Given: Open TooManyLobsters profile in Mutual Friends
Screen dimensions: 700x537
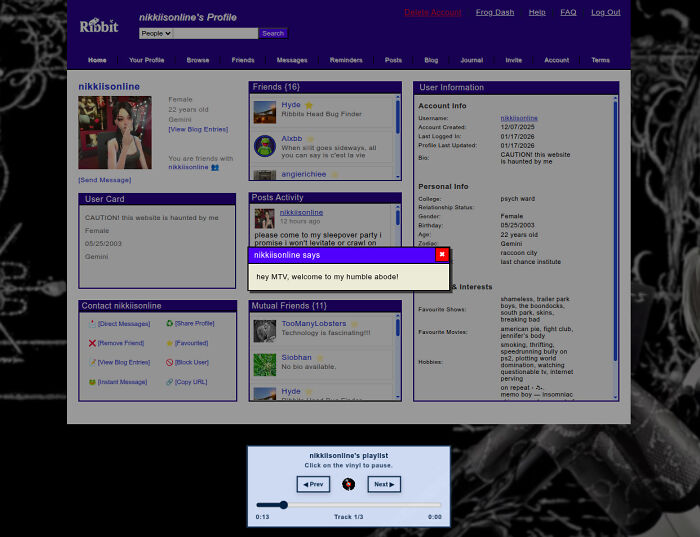Looking at the screenshot, I should point(313,323).
